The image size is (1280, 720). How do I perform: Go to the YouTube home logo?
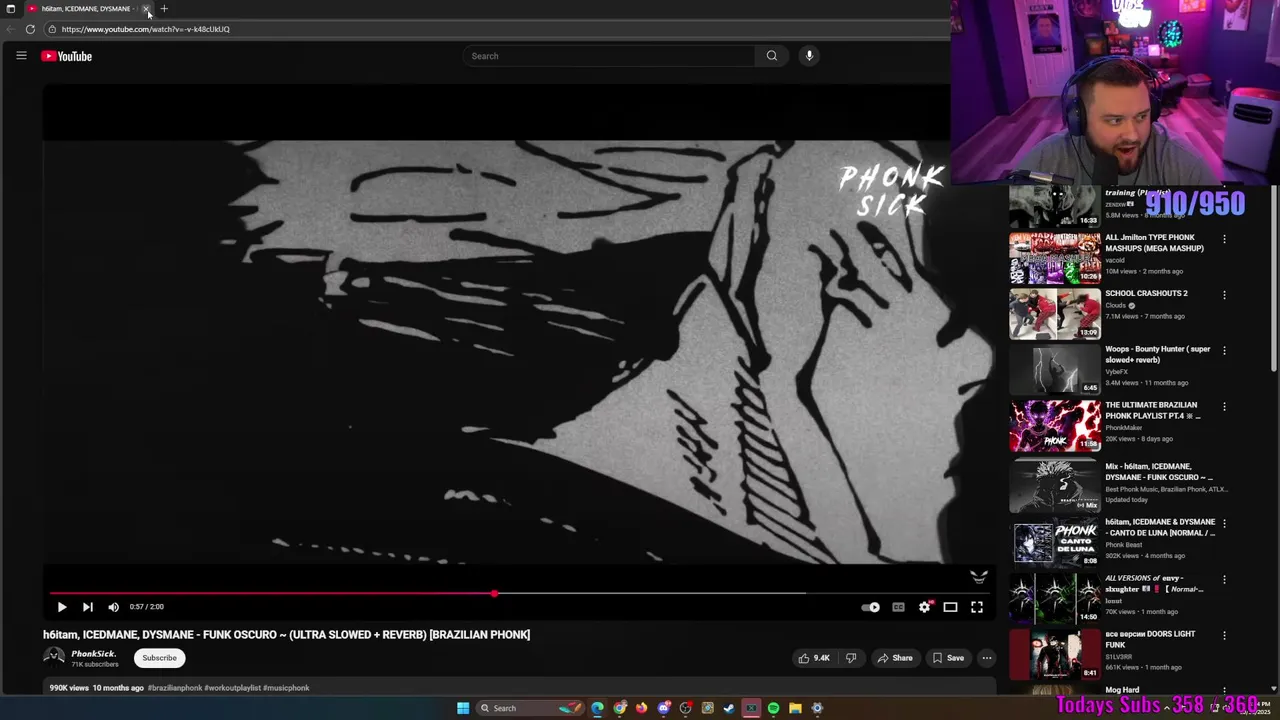pos(66,56)
